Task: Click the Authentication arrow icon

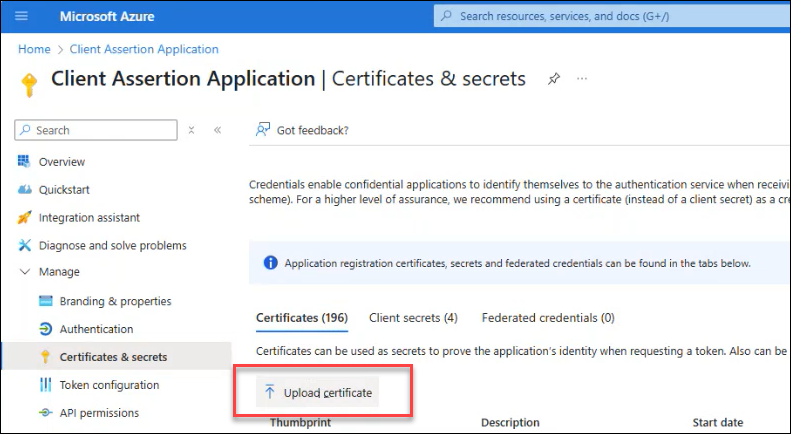Action: pyautogui.click(x=45, y=329)
